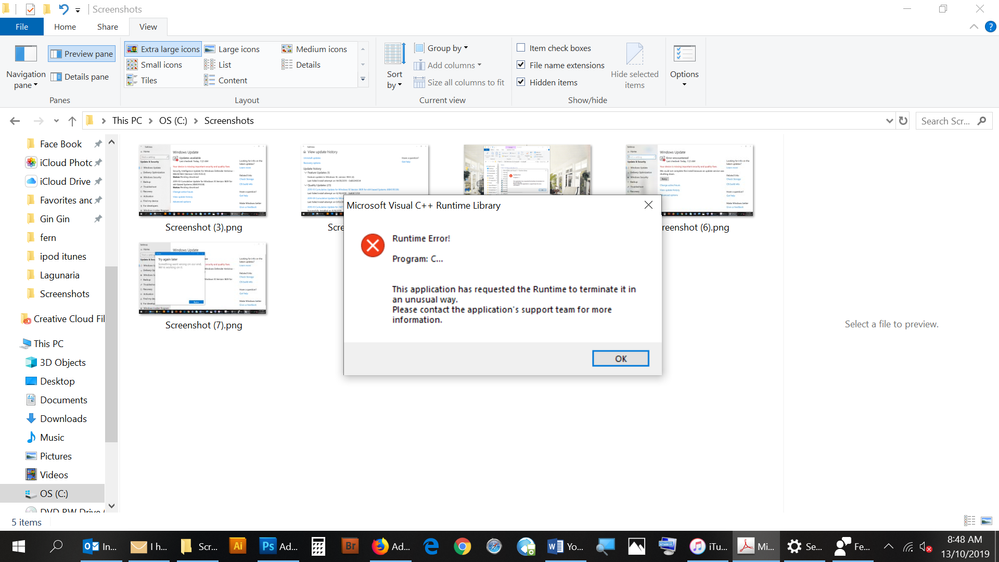Open folder Options

[684, 66]
